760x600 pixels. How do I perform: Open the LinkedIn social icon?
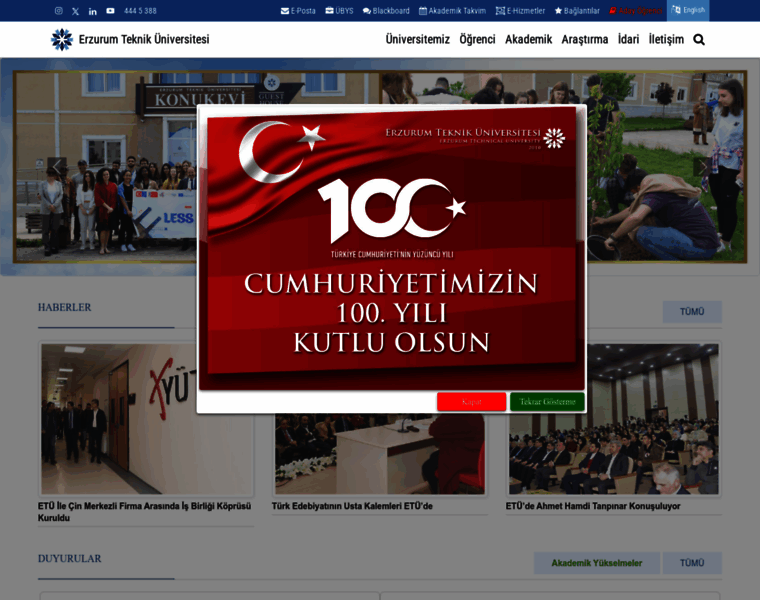click(93, 11)
